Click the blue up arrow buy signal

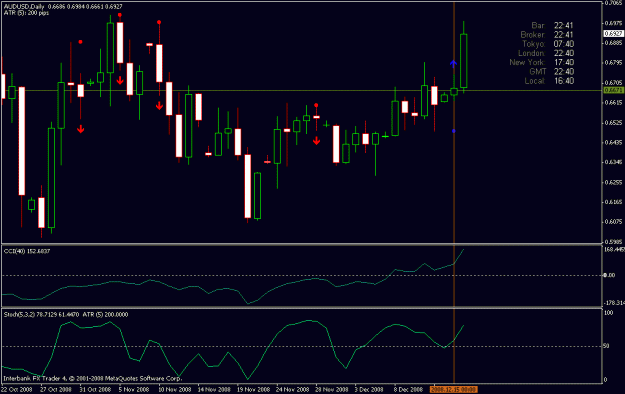pyautogui.click(x=453, y=63)
